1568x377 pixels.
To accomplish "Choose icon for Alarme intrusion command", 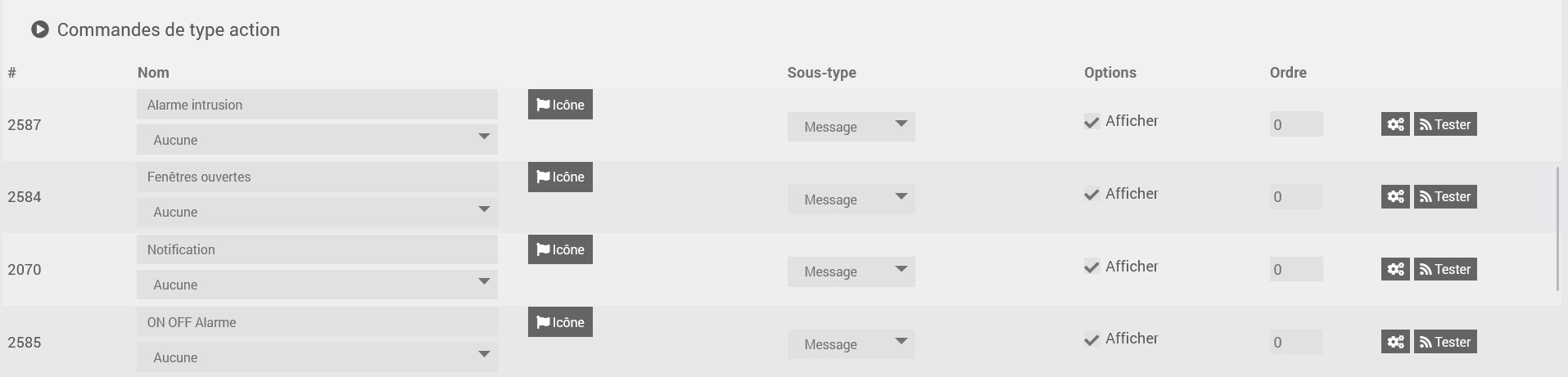I will point(560,105).
